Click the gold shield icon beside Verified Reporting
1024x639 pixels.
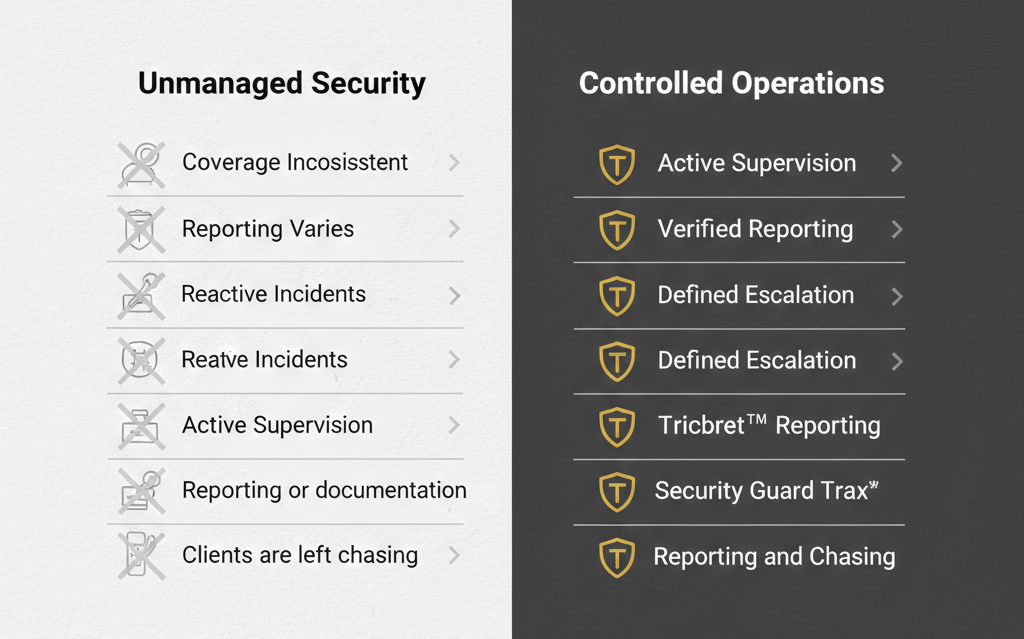click(617, 230)
